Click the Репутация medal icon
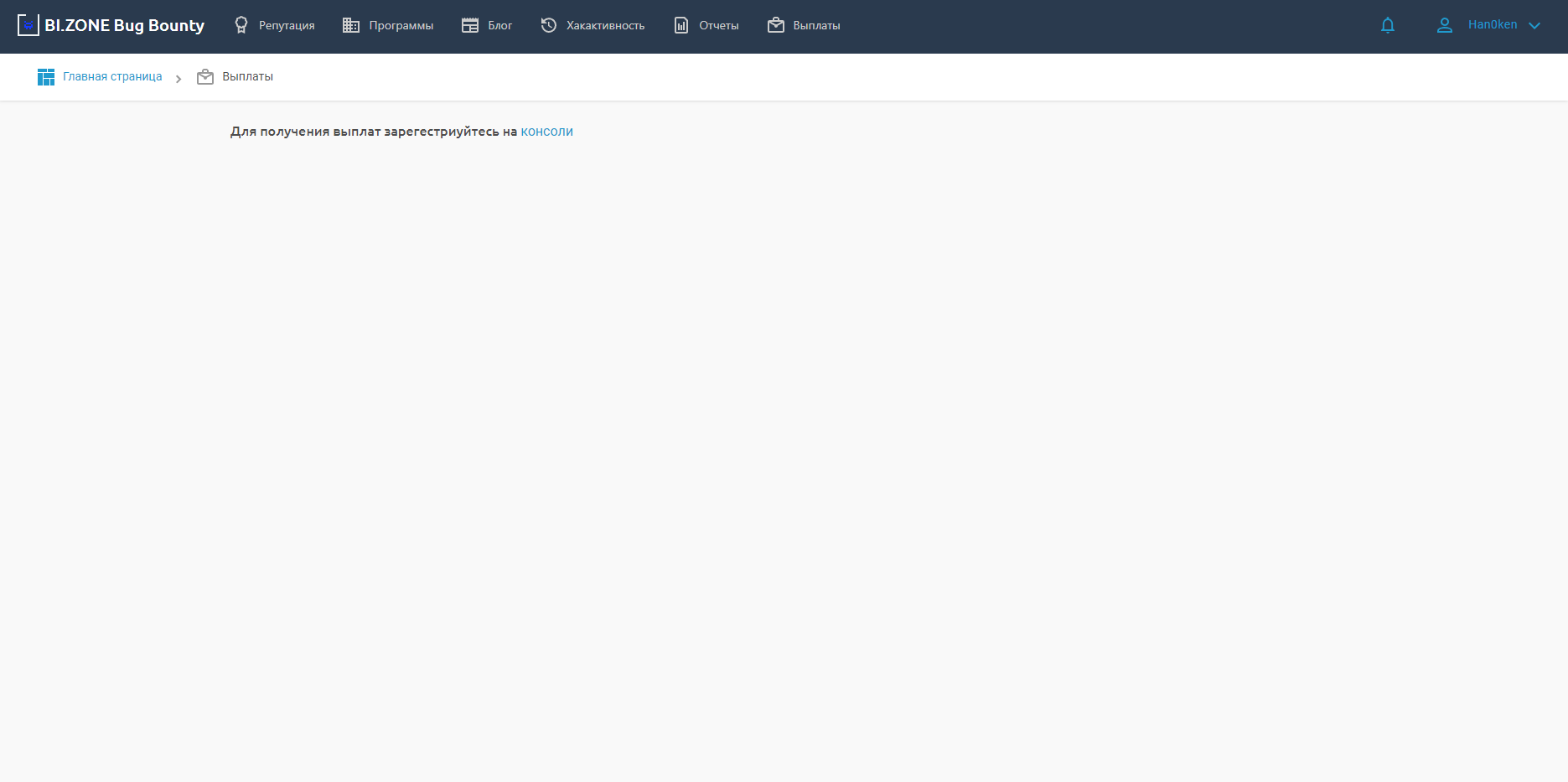The height and width of the screenshot is (782, 1568). [x=241, y=25]
